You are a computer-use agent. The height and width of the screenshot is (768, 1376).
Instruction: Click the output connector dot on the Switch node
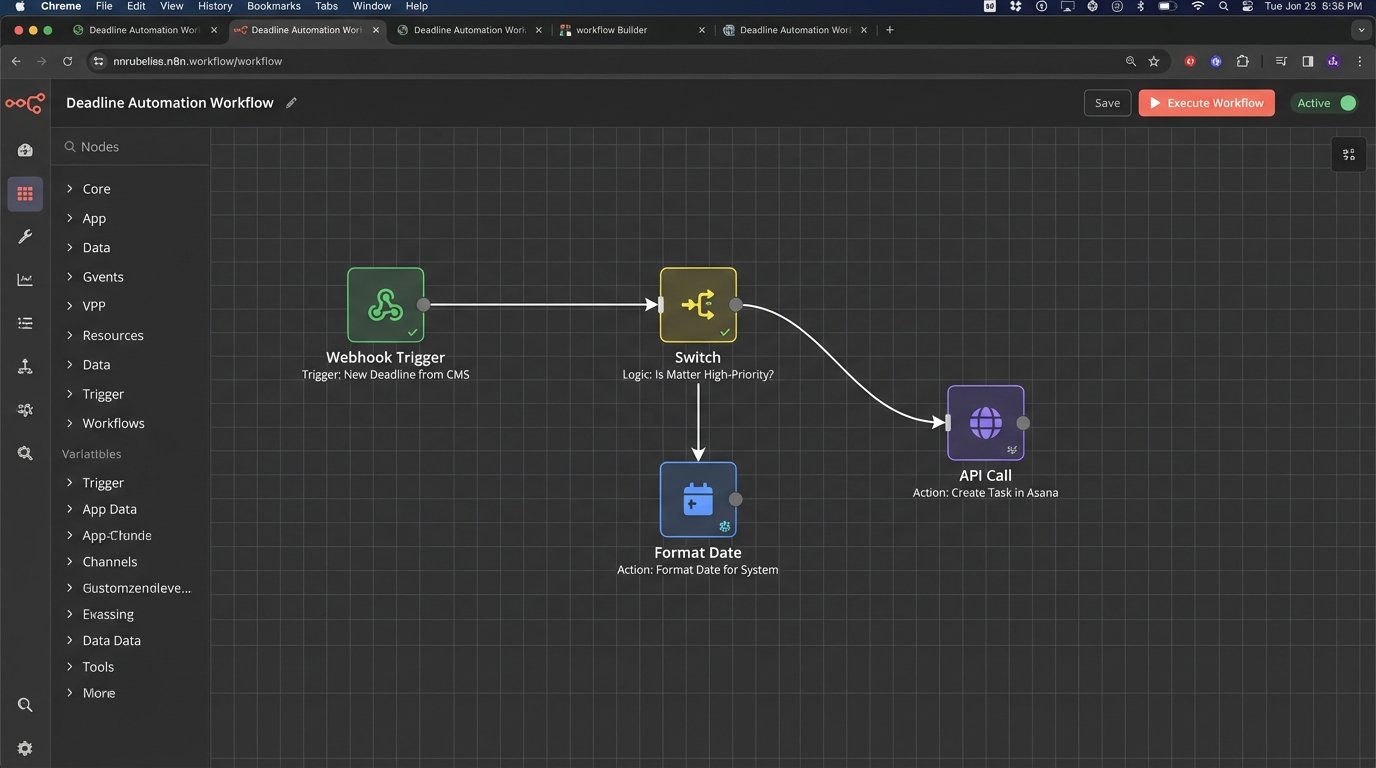(x=736, y=303)
